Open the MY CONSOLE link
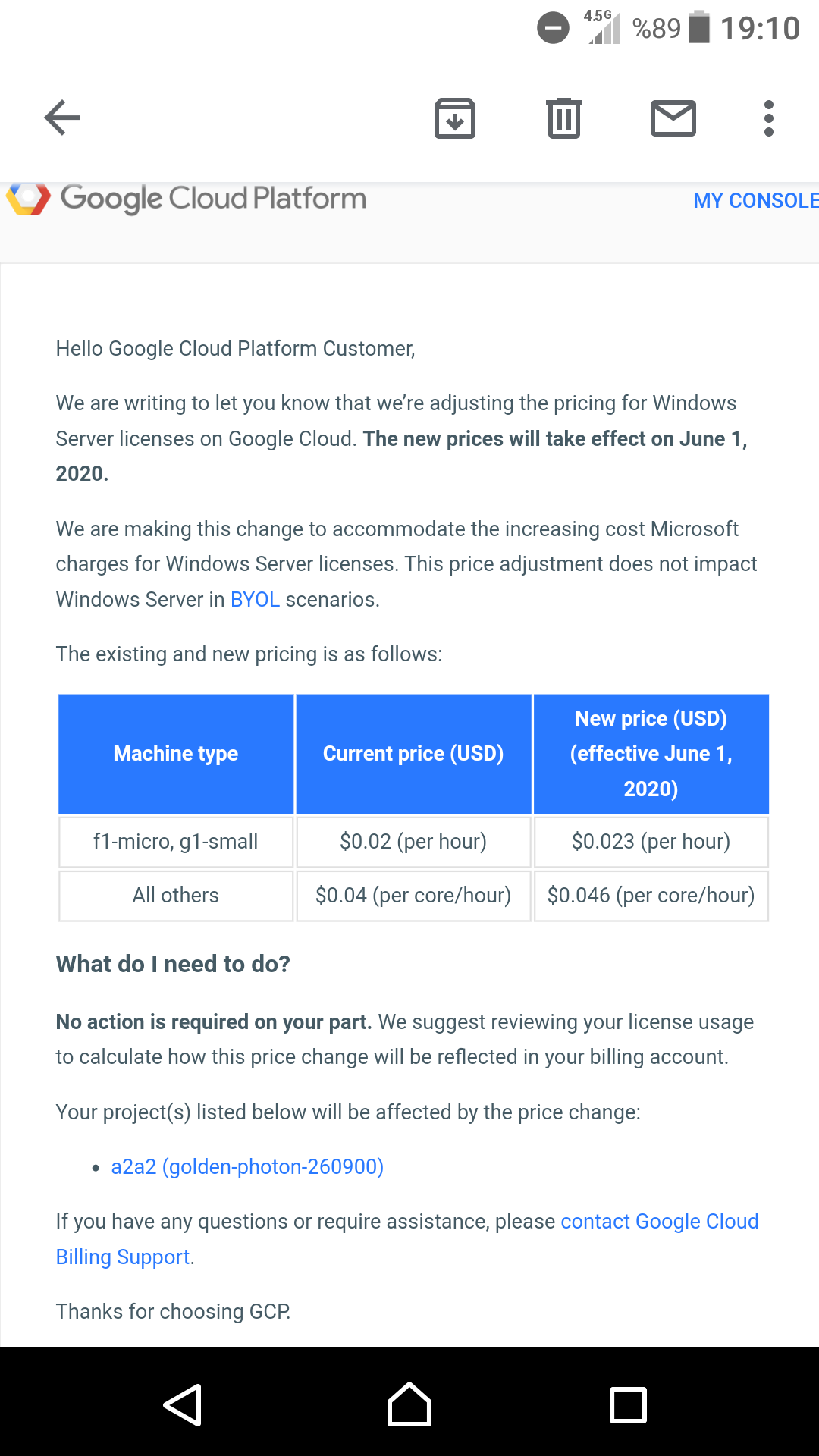This screenshot has width=819, height=1456. click(756, 201)
